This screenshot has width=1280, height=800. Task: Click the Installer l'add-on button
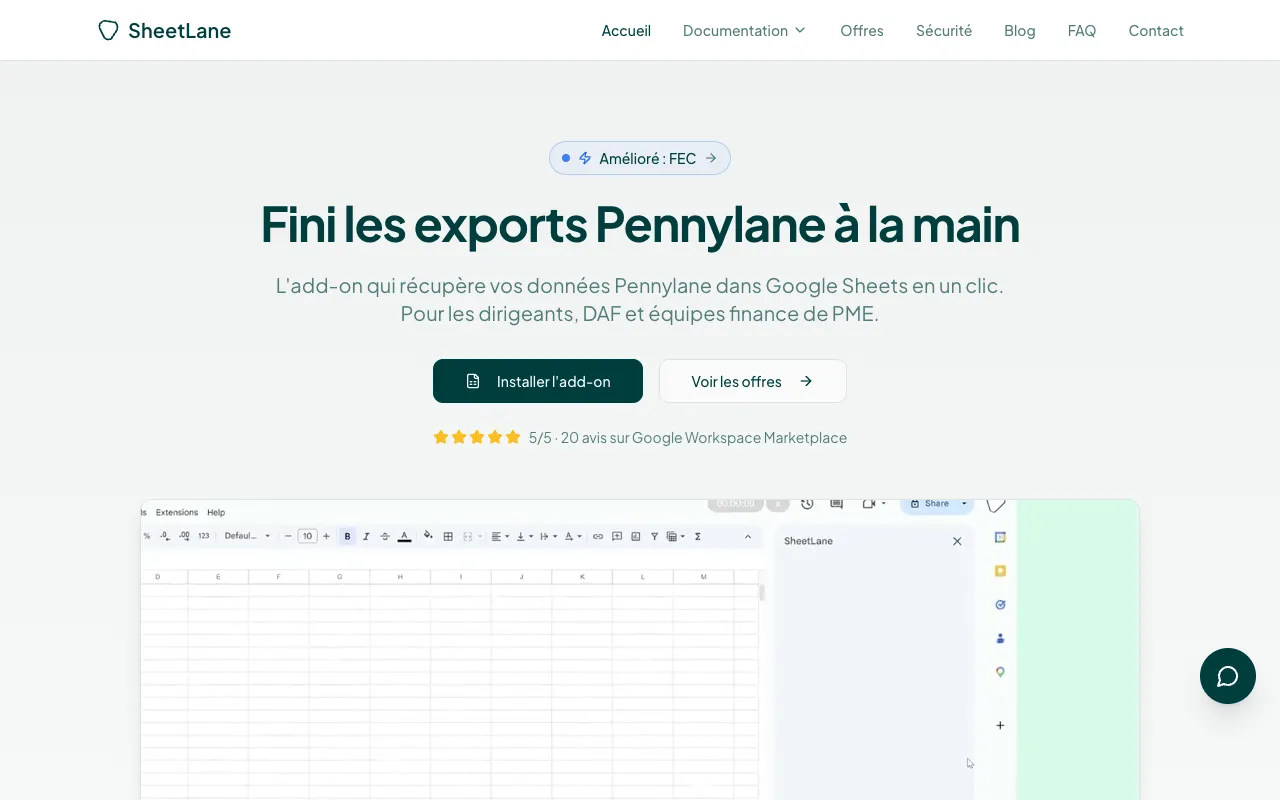click(538, 381)
